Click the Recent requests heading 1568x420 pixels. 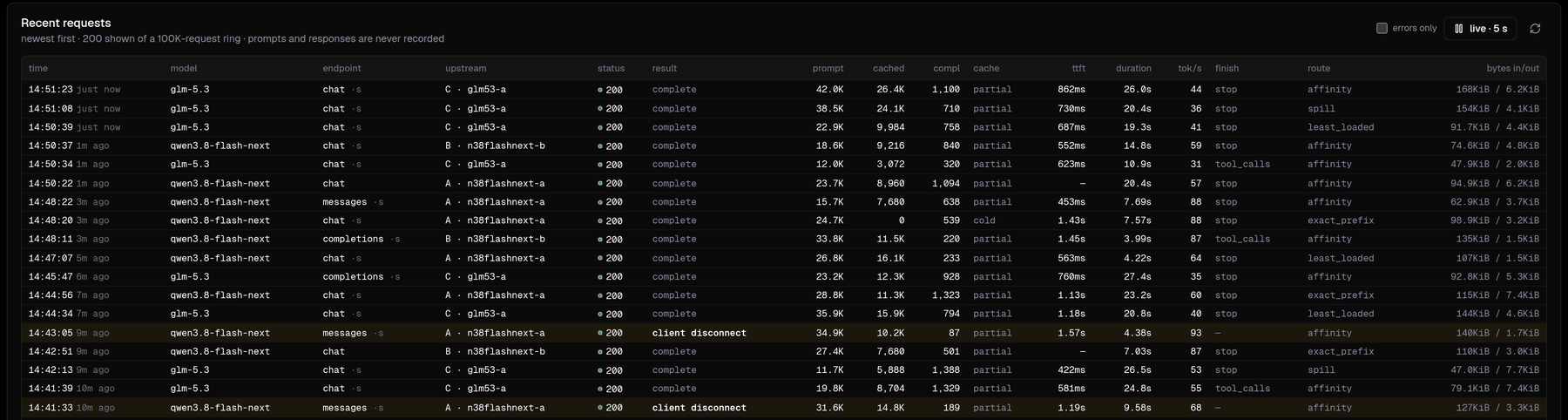(x=66, y=23)
